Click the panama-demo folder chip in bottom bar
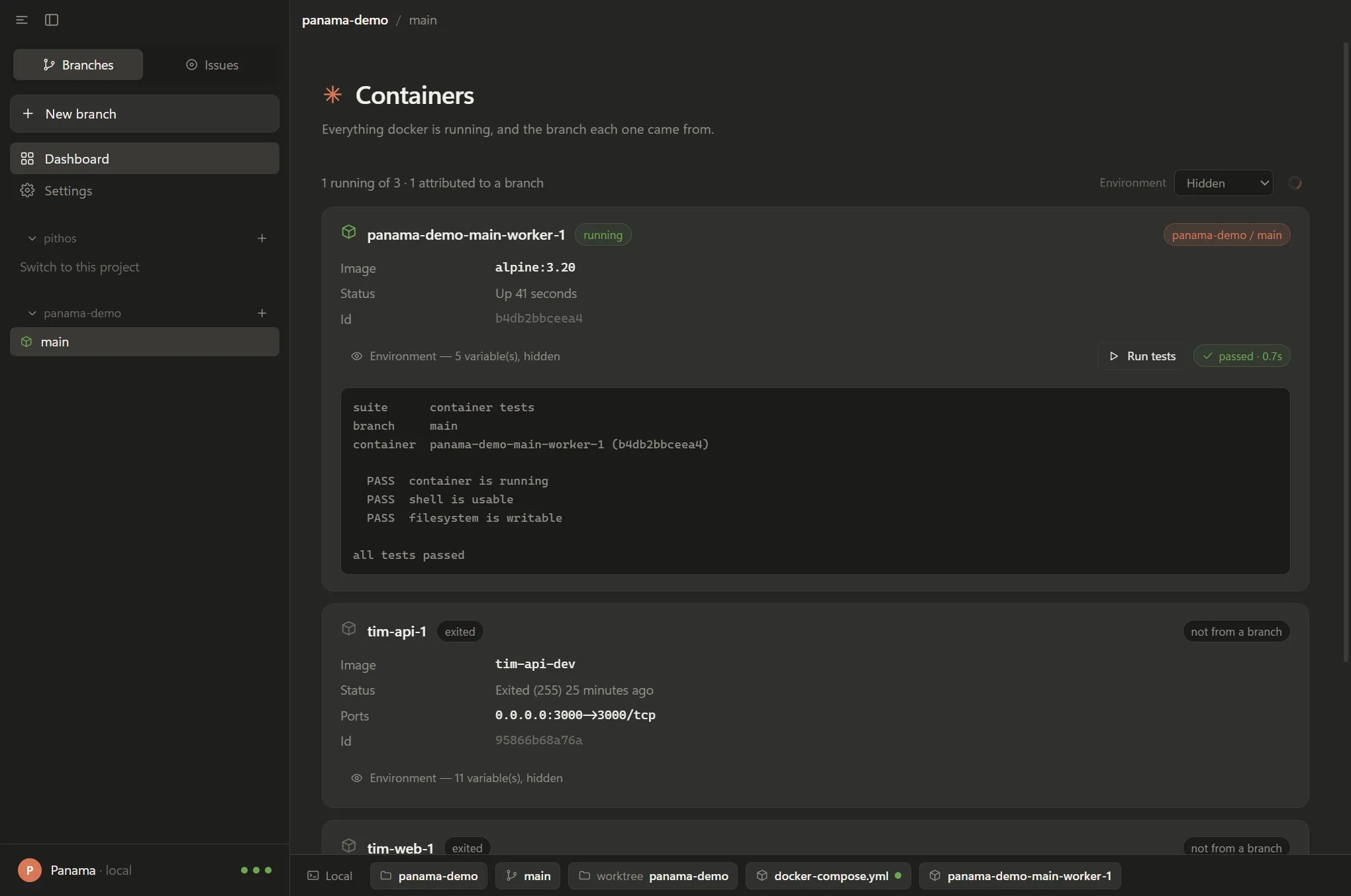This screenshot has height=896, width=1351. click(428, 876)
